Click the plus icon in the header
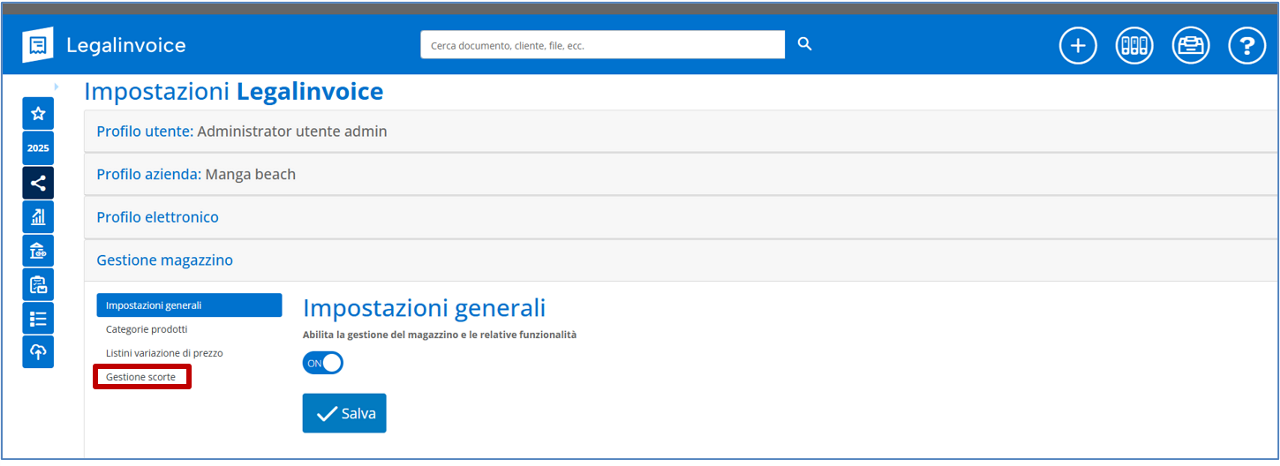The width and height of the screenshot is (1280, 466). (1078, 46)
